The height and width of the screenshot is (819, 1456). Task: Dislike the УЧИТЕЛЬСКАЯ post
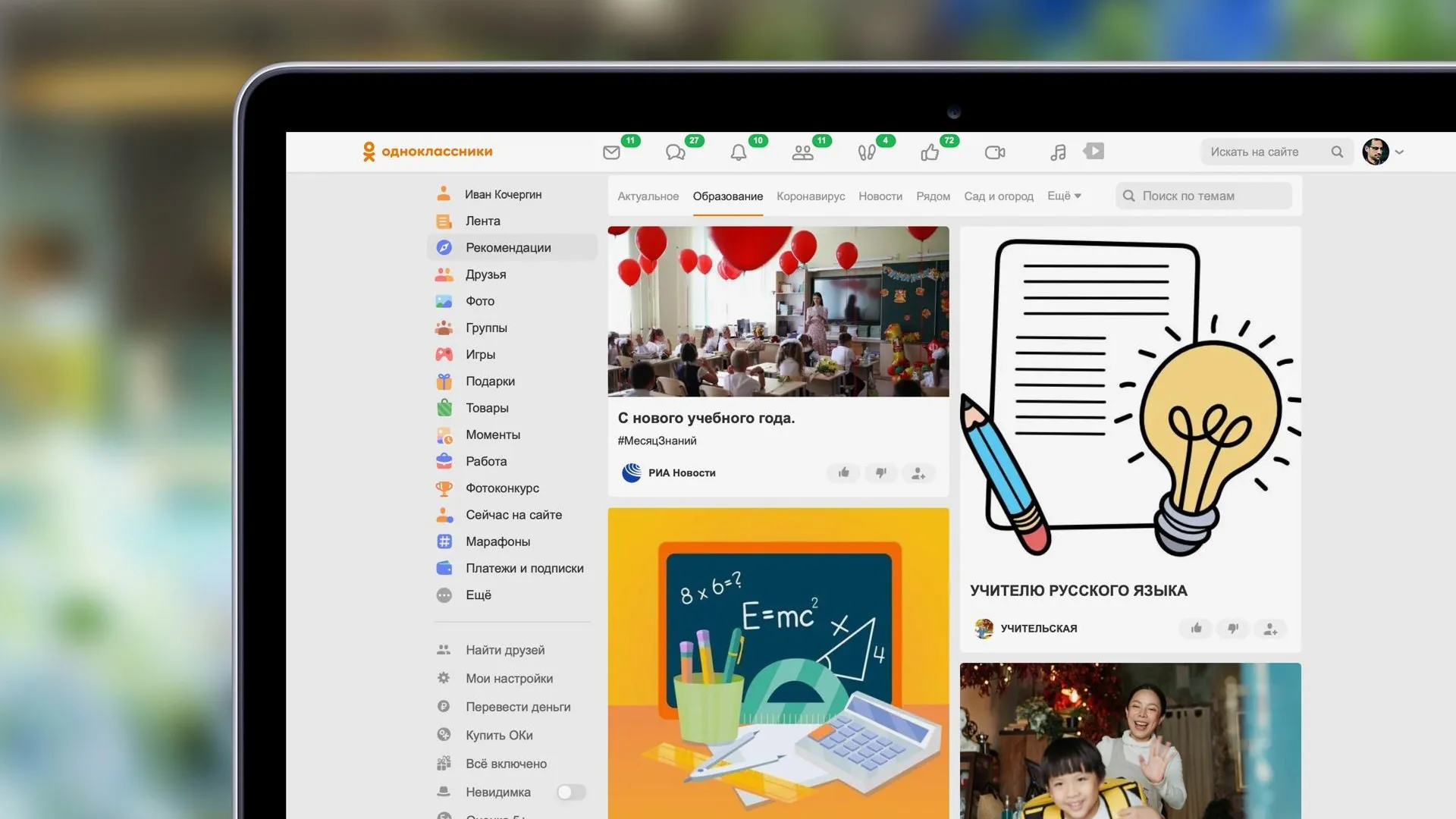(x=1233, y=628)
